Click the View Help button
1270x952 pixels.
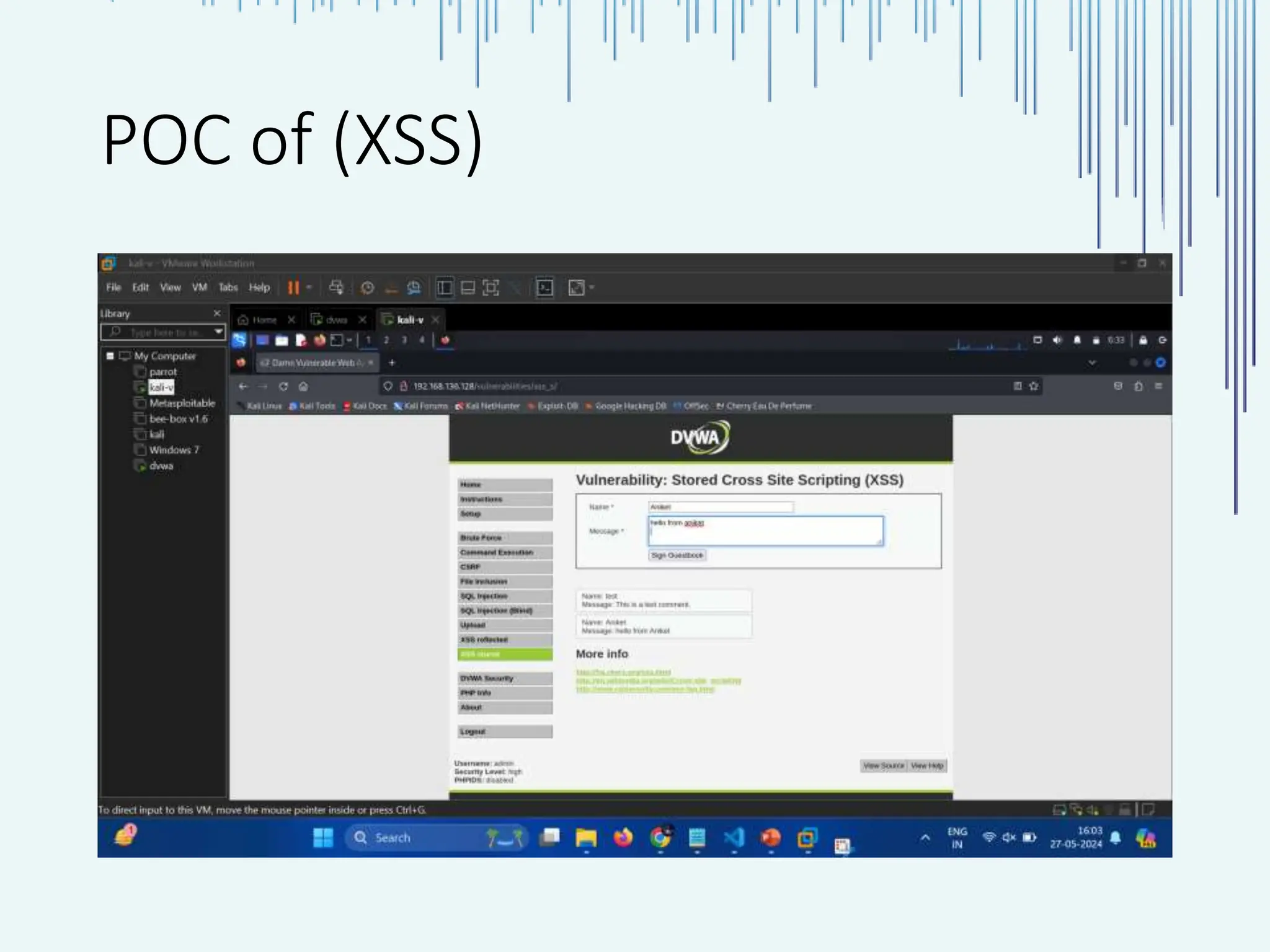click(927, 766)
